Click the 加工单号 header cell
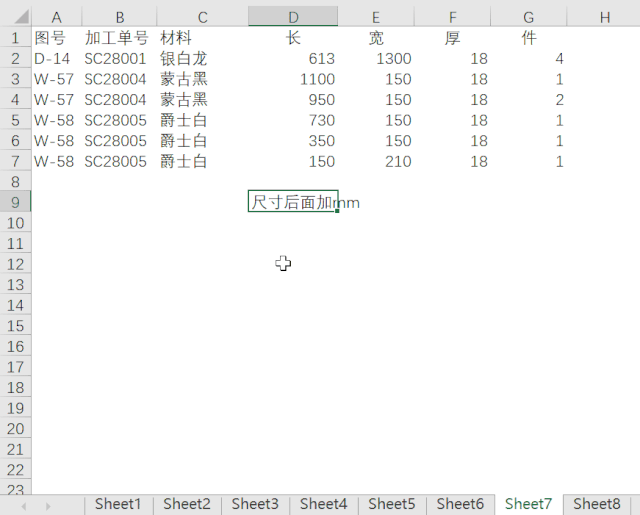 [120, 38]
